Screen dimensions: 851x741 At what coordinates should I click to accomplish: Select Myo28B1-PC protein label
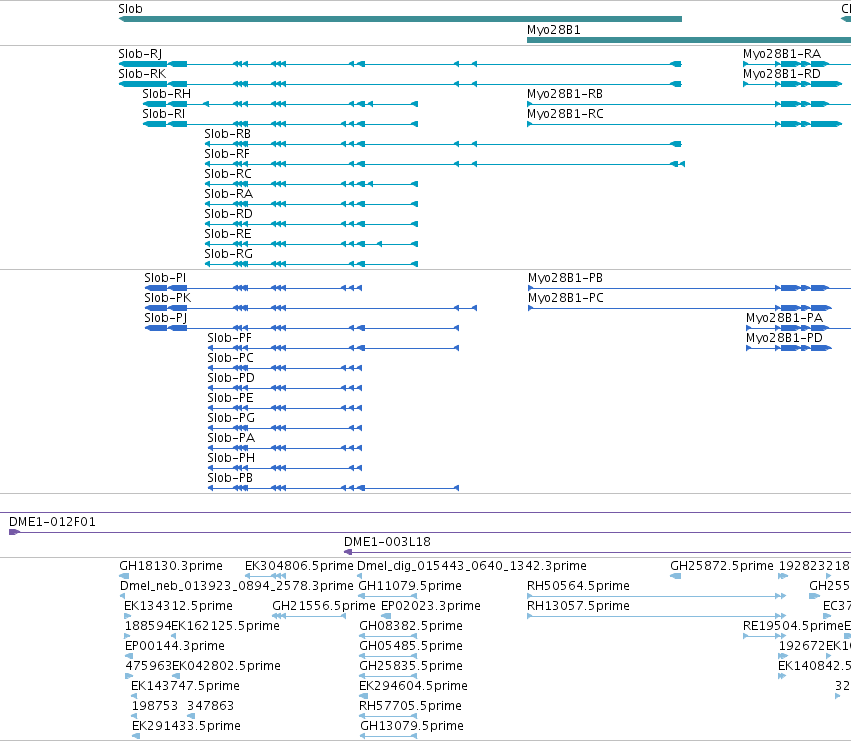566,298
